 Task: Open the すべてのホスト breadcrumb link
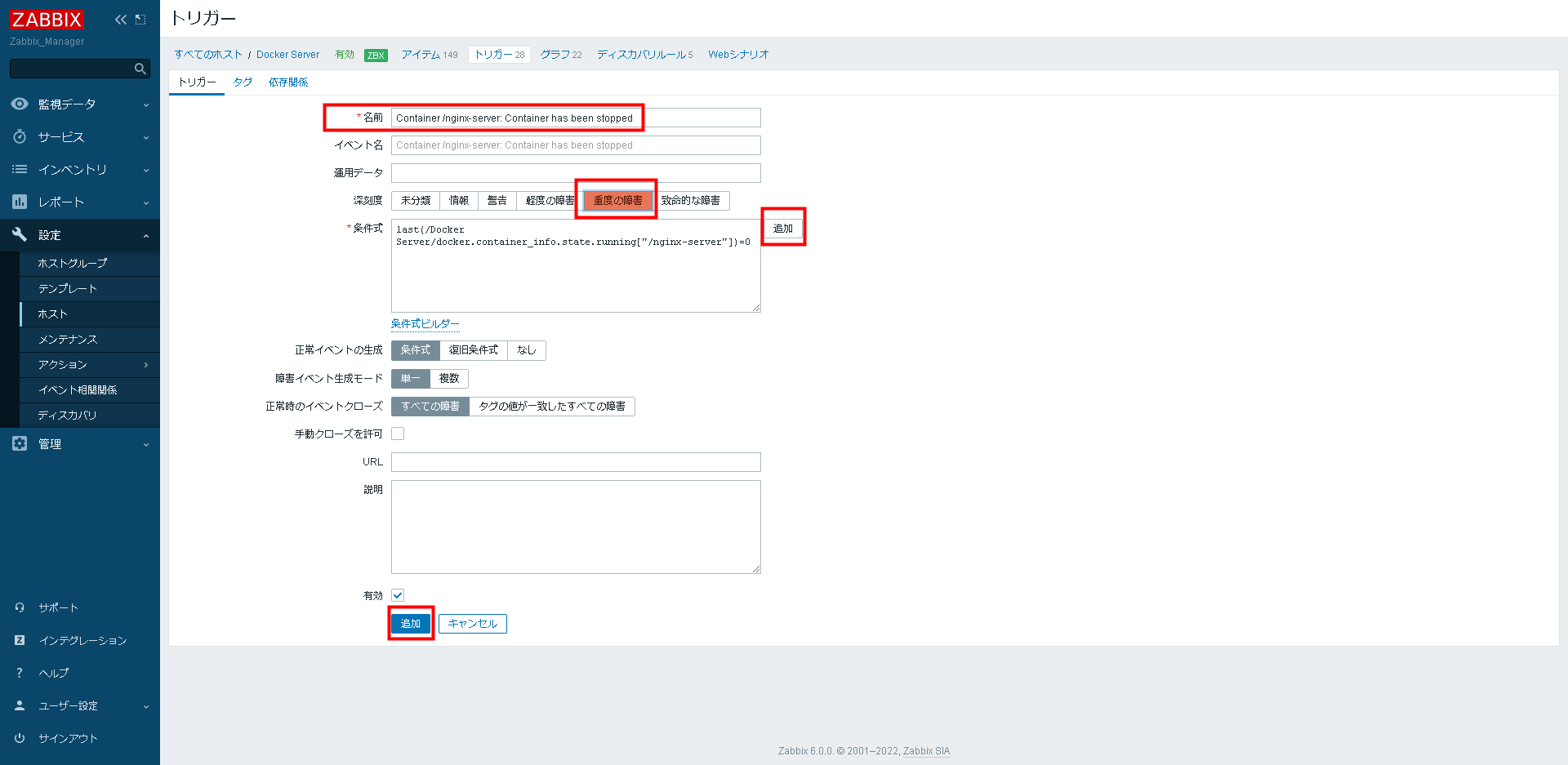coord(208,55)
